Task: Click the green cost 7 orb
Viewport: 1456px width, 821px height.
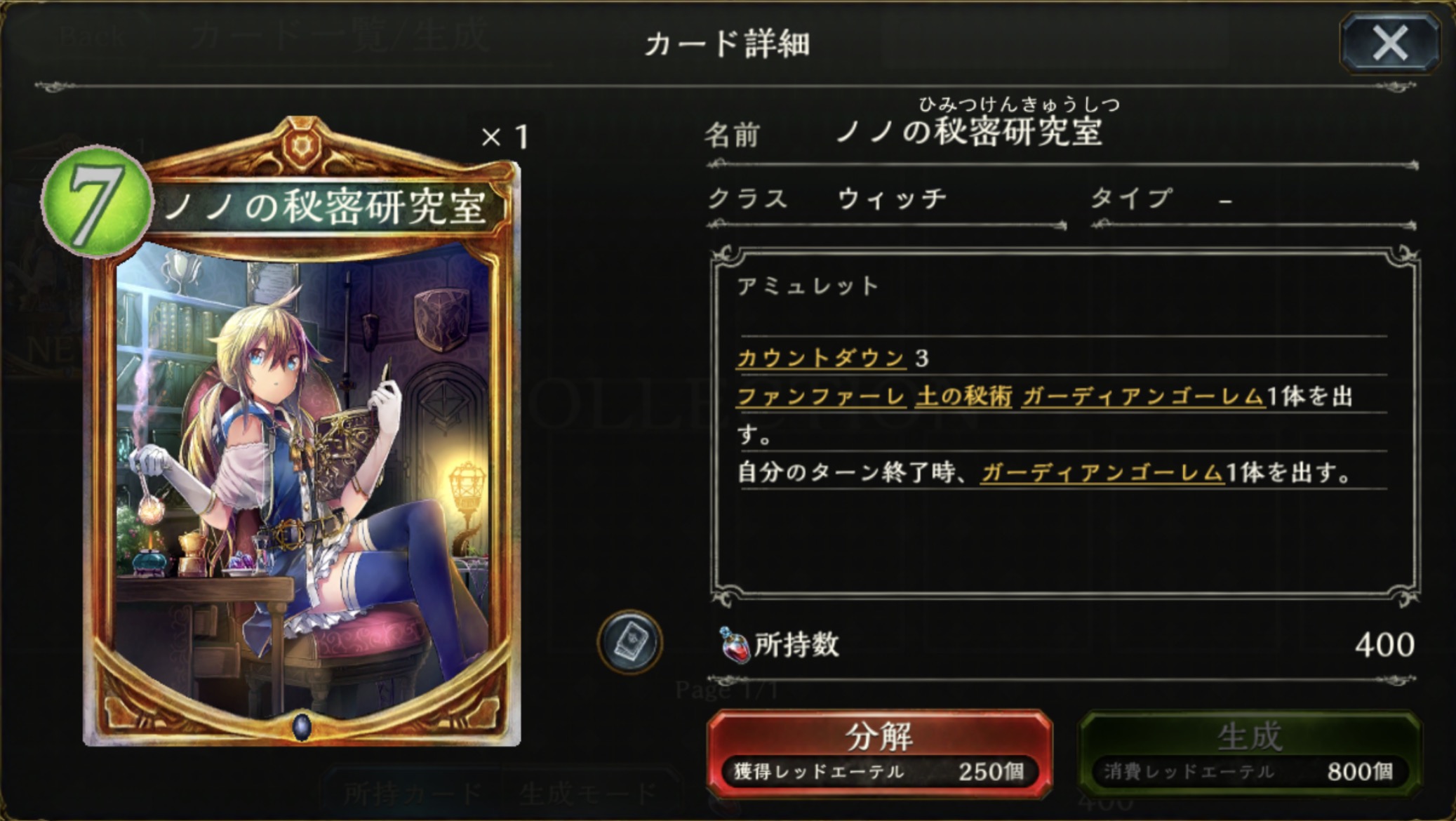Action: 97,202
